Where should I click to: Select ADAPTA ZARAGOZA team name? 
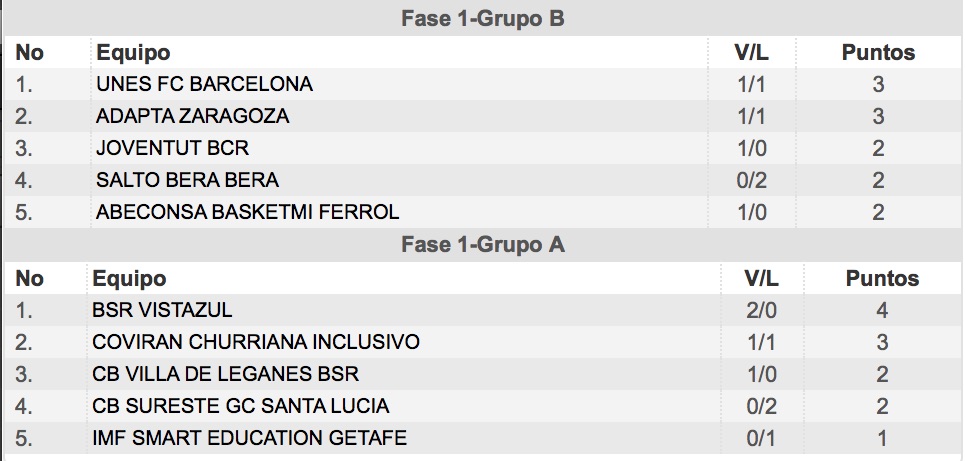click(x=193, y=116)
